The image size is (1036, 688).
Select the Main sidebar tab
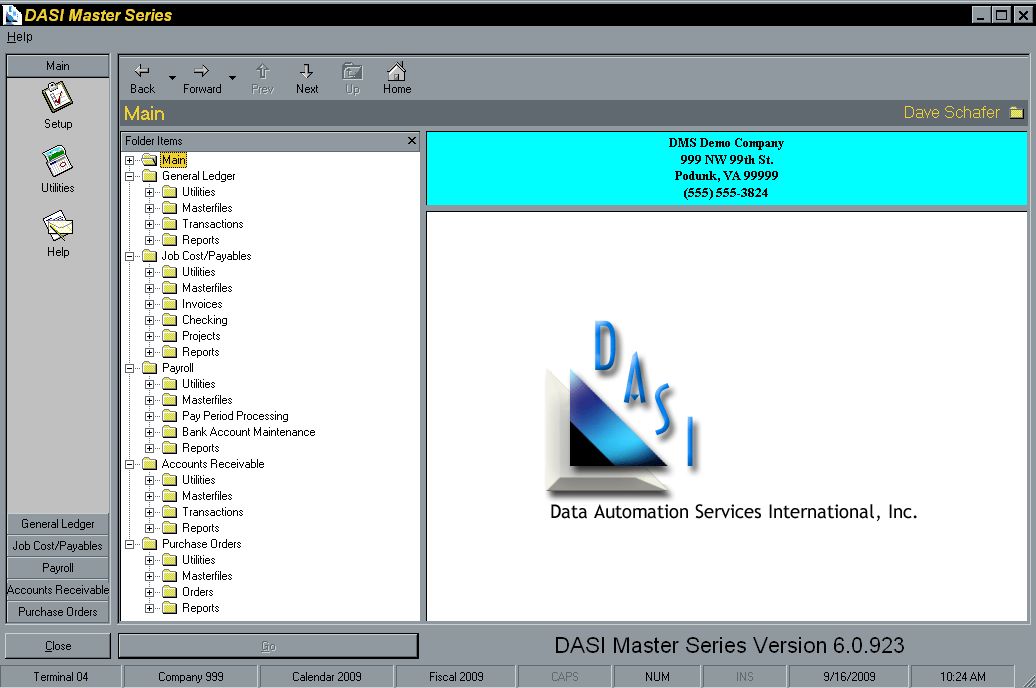57,65
